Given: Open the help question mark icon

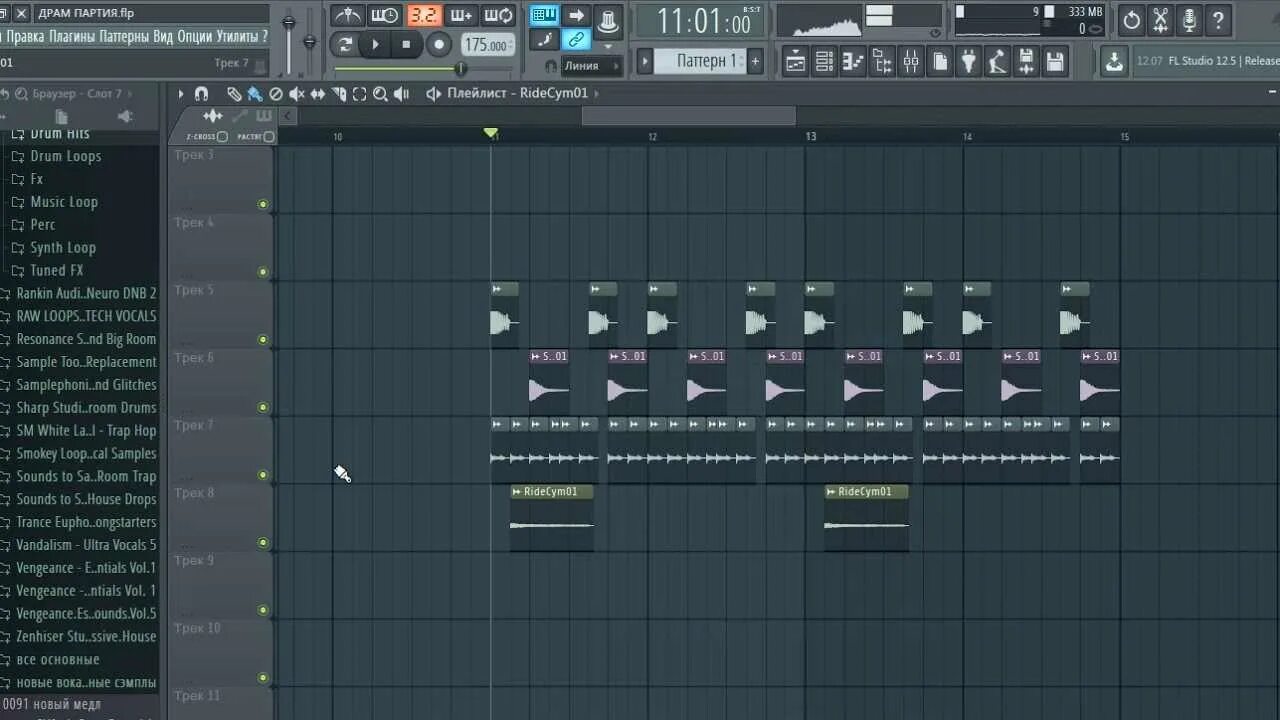Looking at the screenshot, I should [x=1218, y=19].
